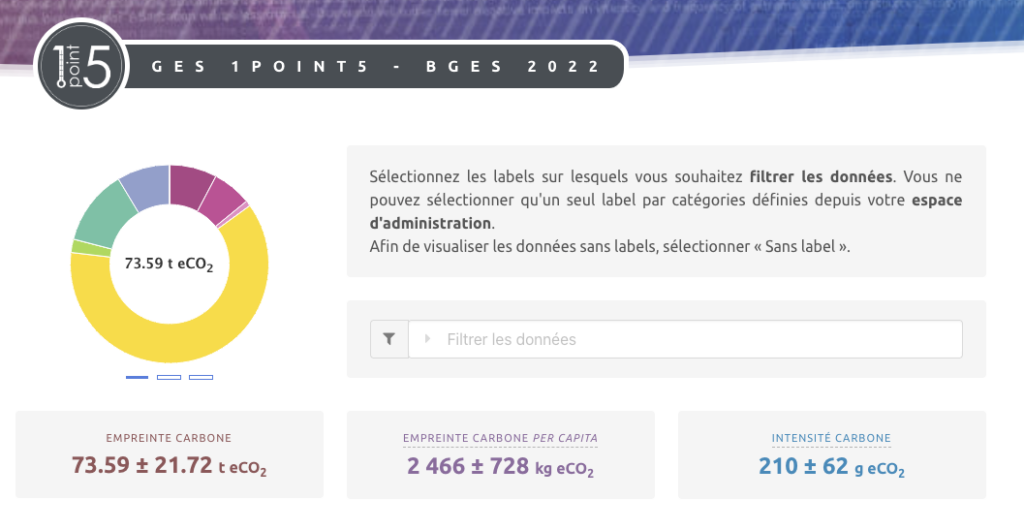Click the 2 466 ± 728 kg eCO2 value

click(x=500, y=466)
